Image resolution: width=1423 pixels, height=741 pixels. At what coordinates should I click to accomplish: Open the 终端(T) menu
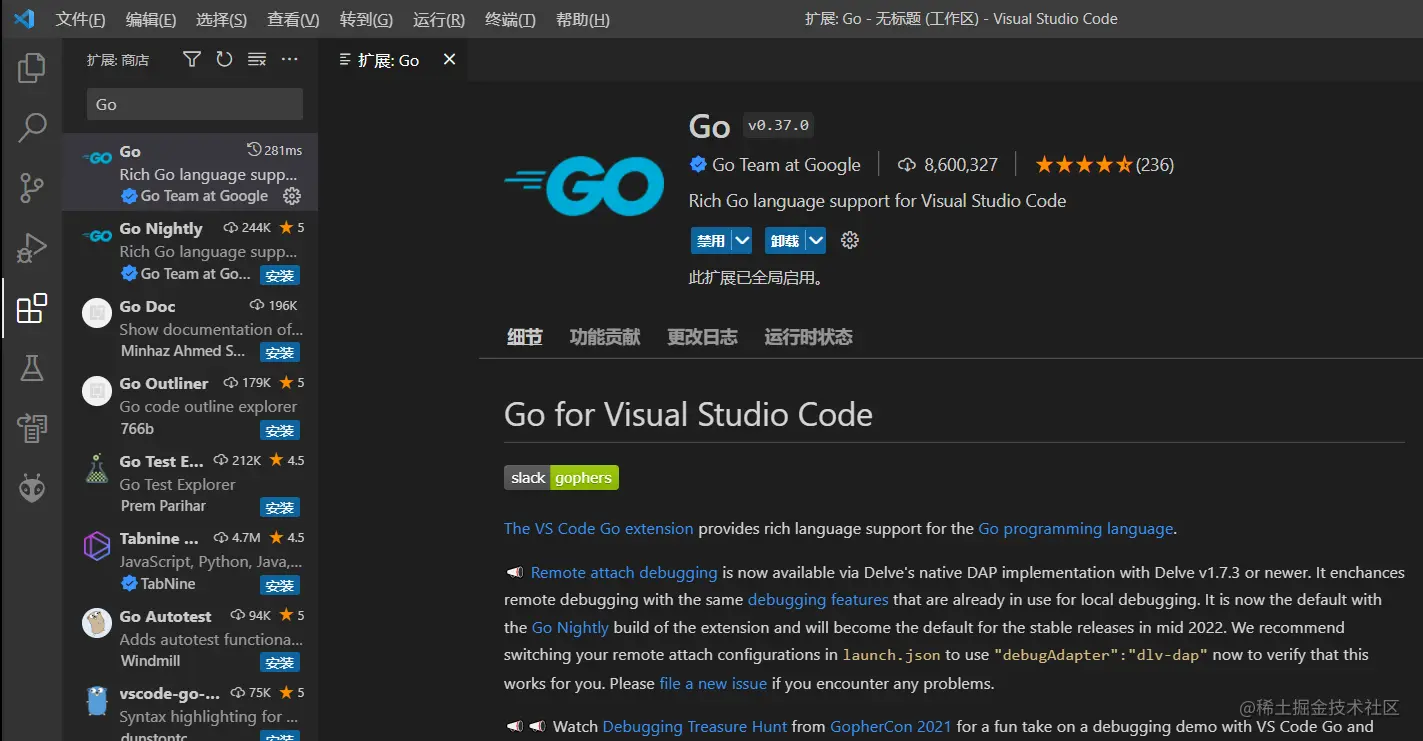coord(510,20)
